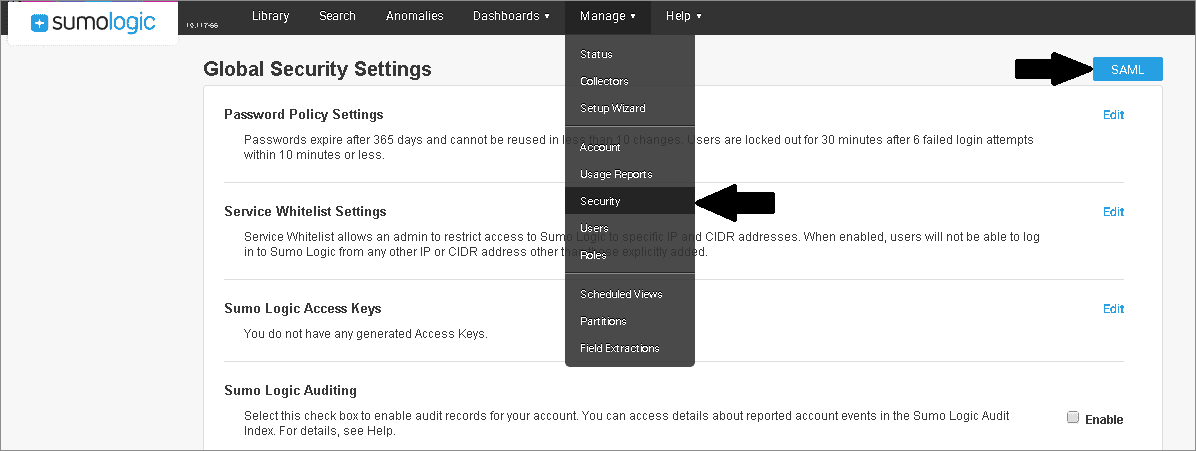Click the Sumo Logic Auditing heading
This screenshot has height=451, width=1196.
coord(291,391)
